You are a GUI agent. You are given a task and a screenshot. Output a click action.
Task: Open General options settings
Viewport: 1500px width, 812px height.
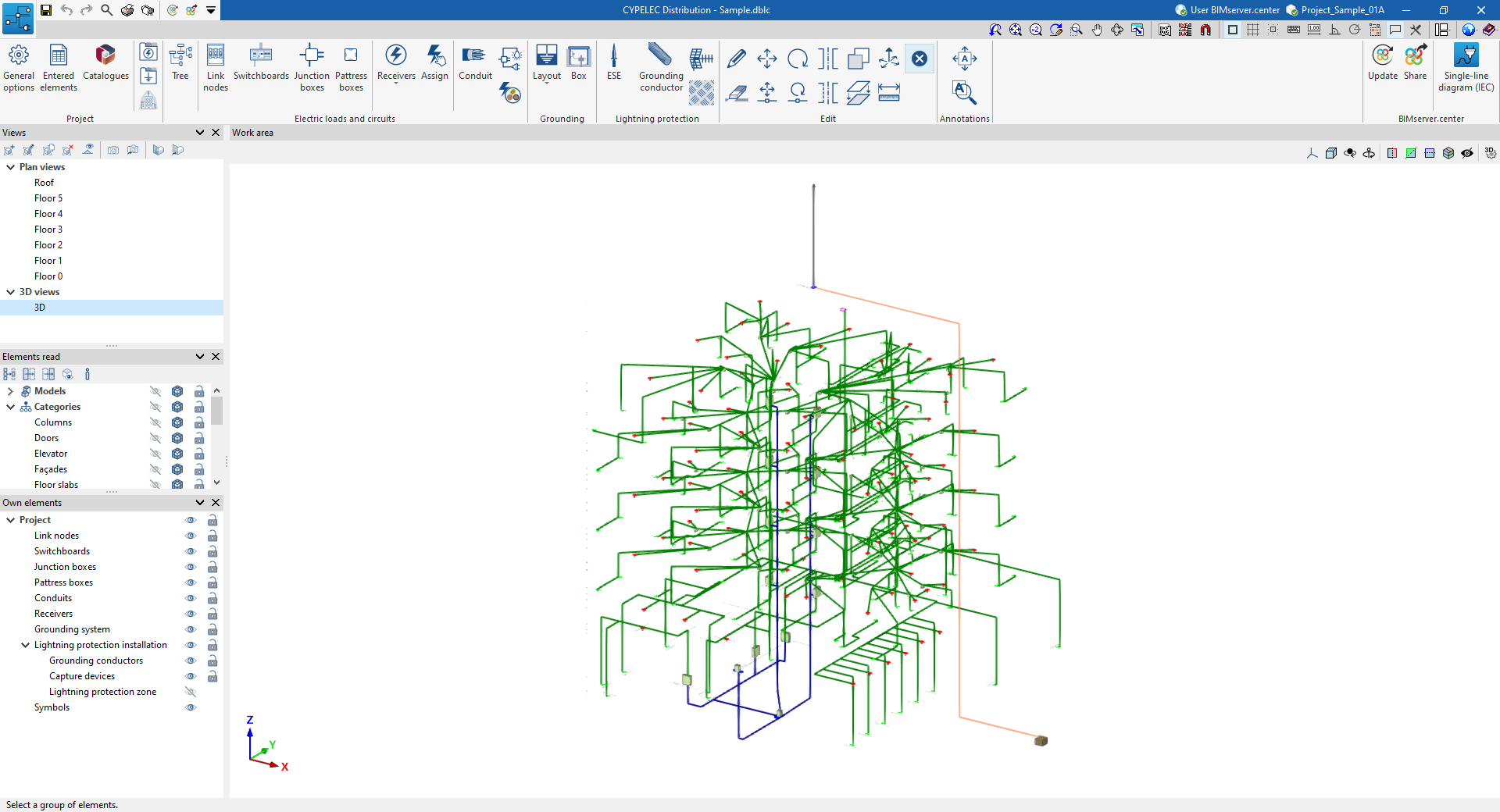pos(19,67)
